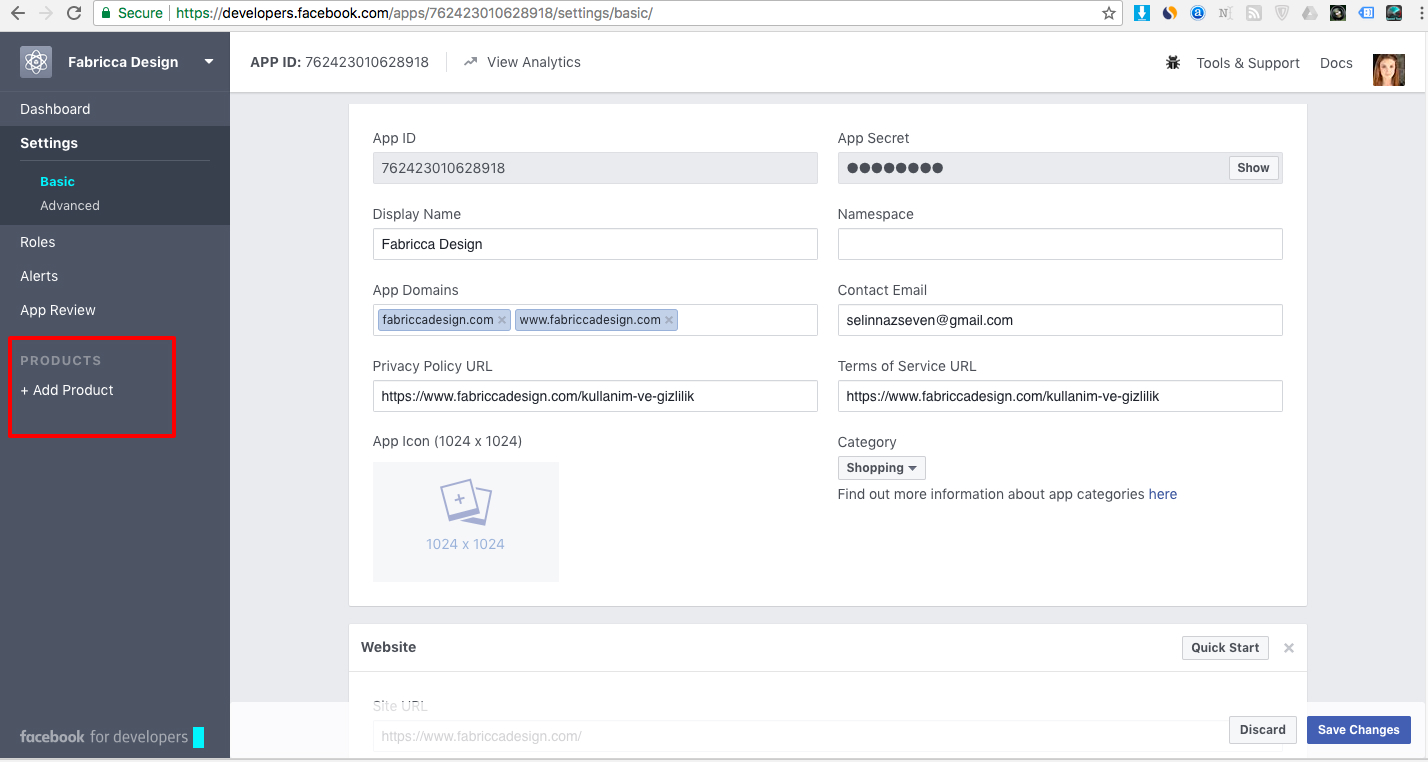Click the blue download arrow extension icon

(x=1142, y=13)
